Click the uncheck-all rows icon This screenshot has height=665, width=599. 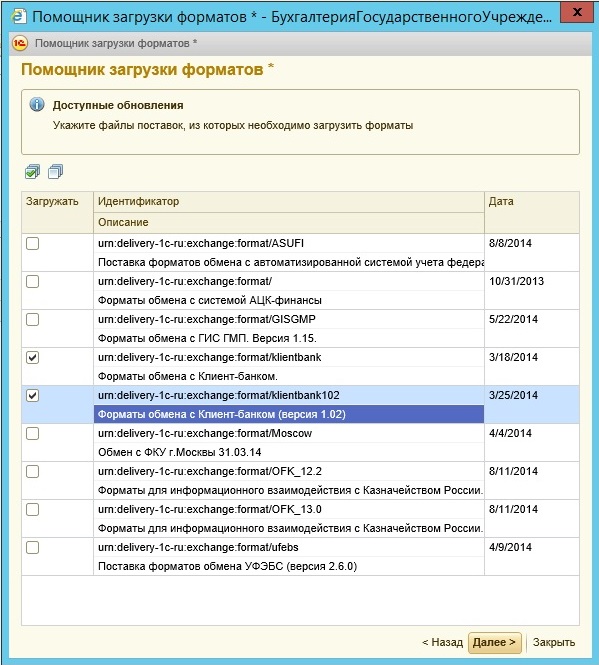click(x=56, y=172)
